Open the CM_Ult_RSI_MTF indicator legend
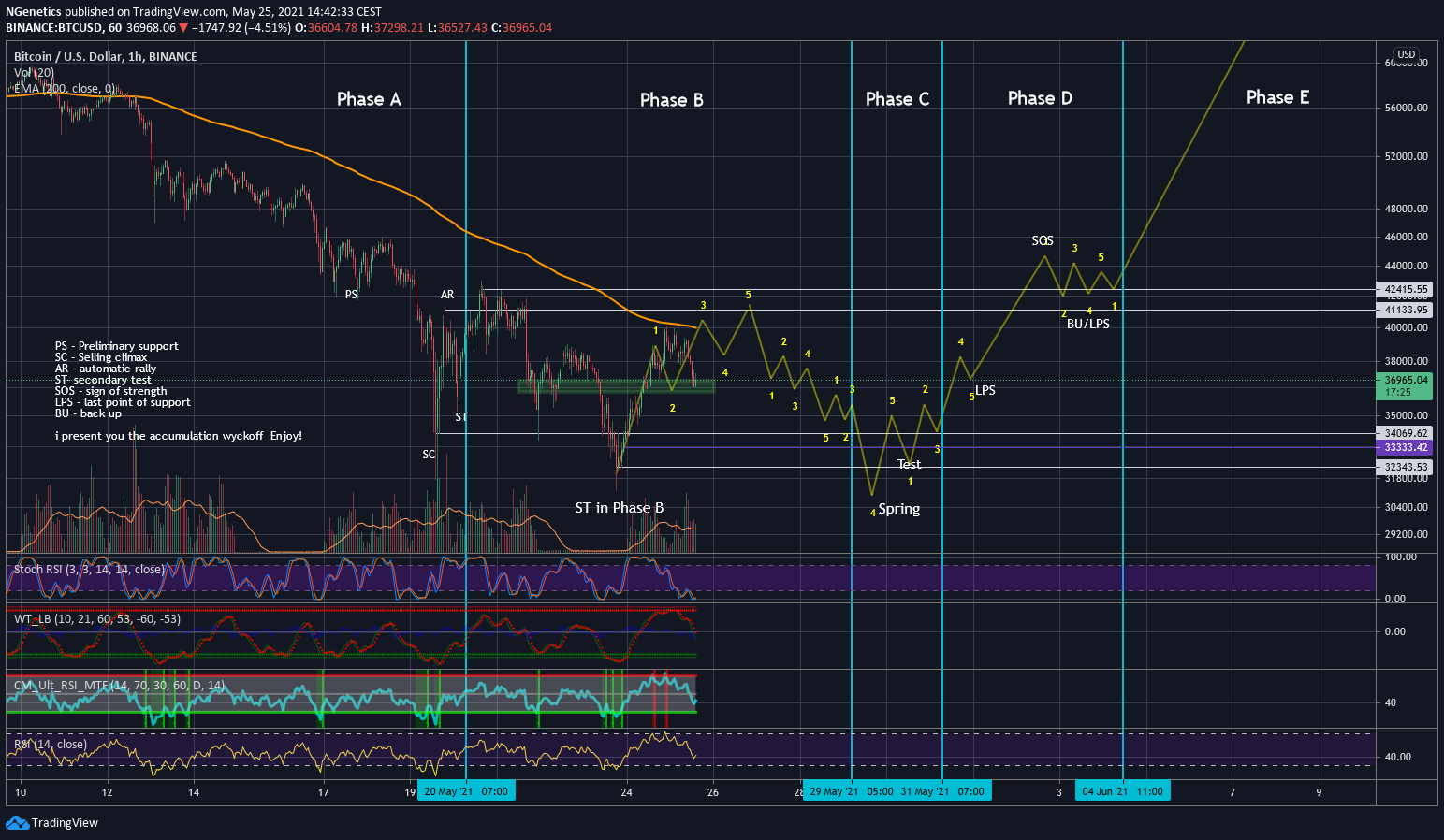This screenshot has width=1444, height=840. 119,685
